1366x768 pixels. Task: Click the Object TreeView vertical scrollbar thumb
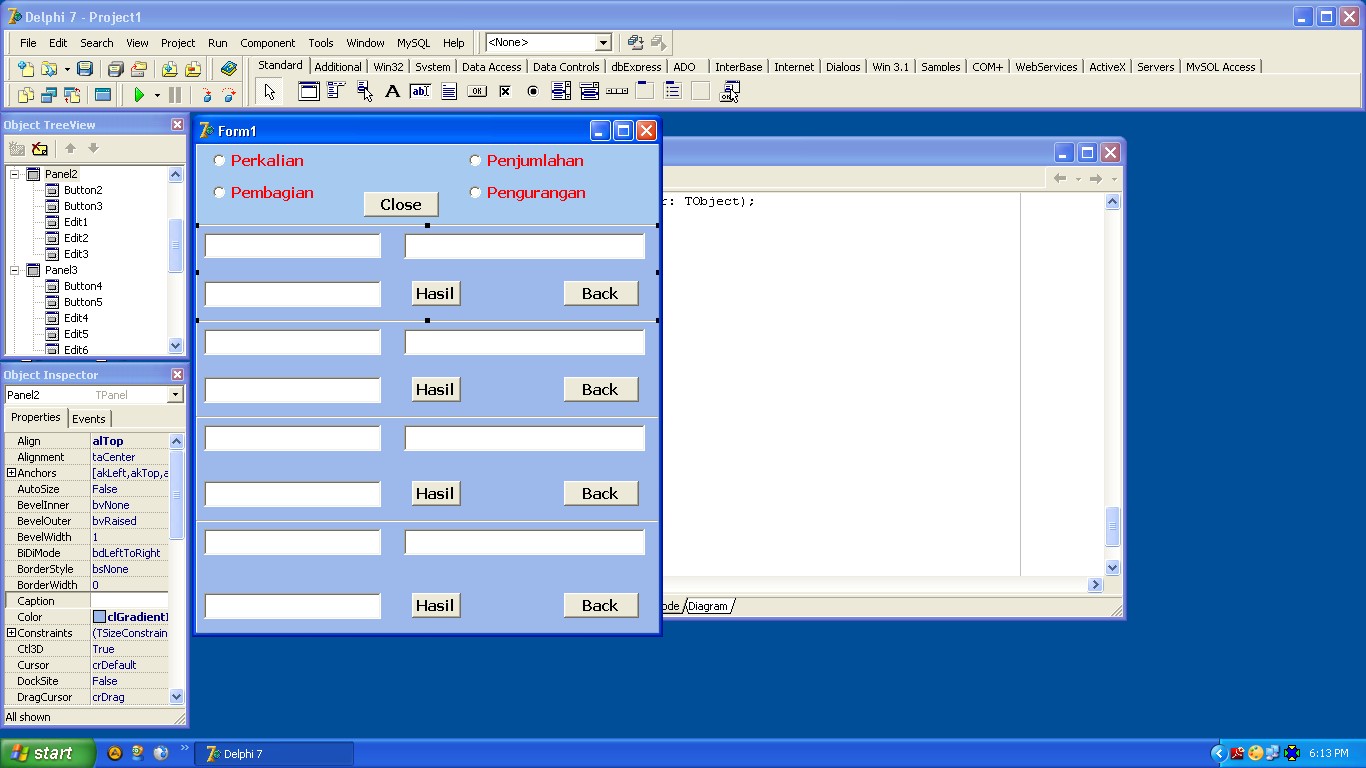(176, 246)
